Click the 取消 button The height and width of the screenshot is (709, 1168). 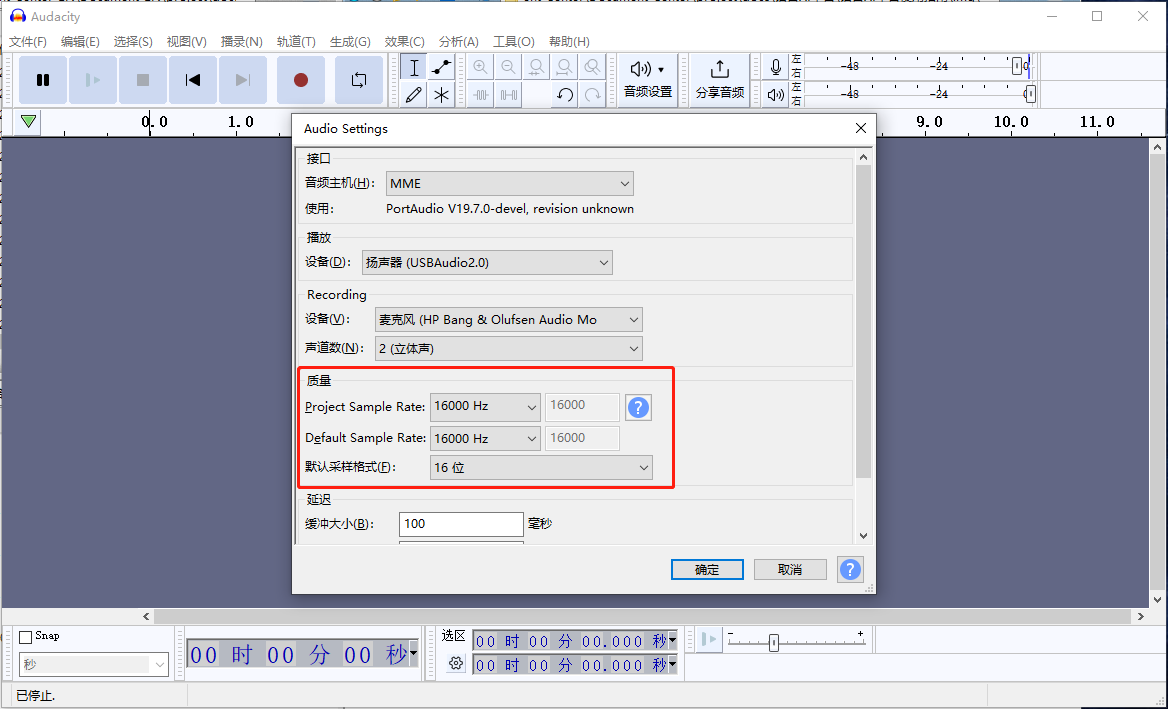pos(790,569)
